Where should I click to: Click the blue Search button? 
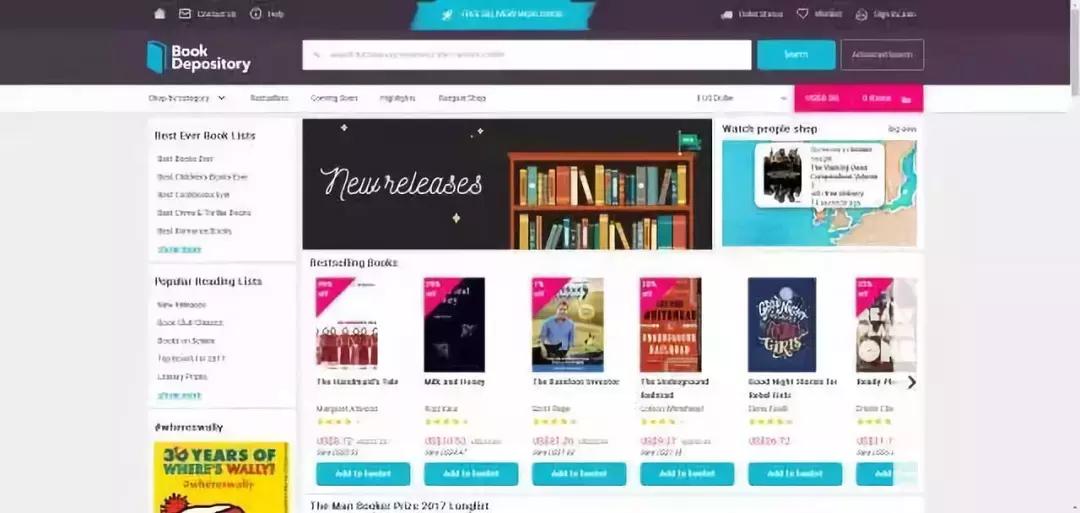click(x=796, y=54)
